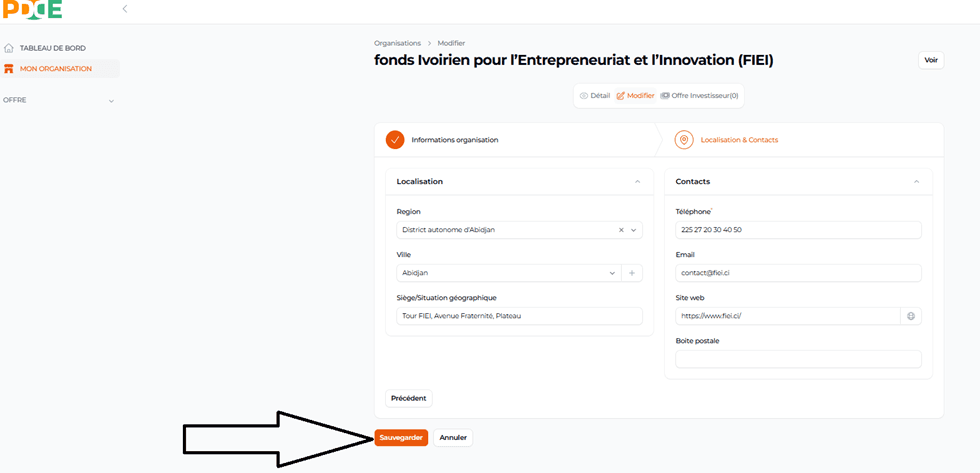Save changes with the Sauvegarder button
980x473 pixels.
[x=401, y=438]
